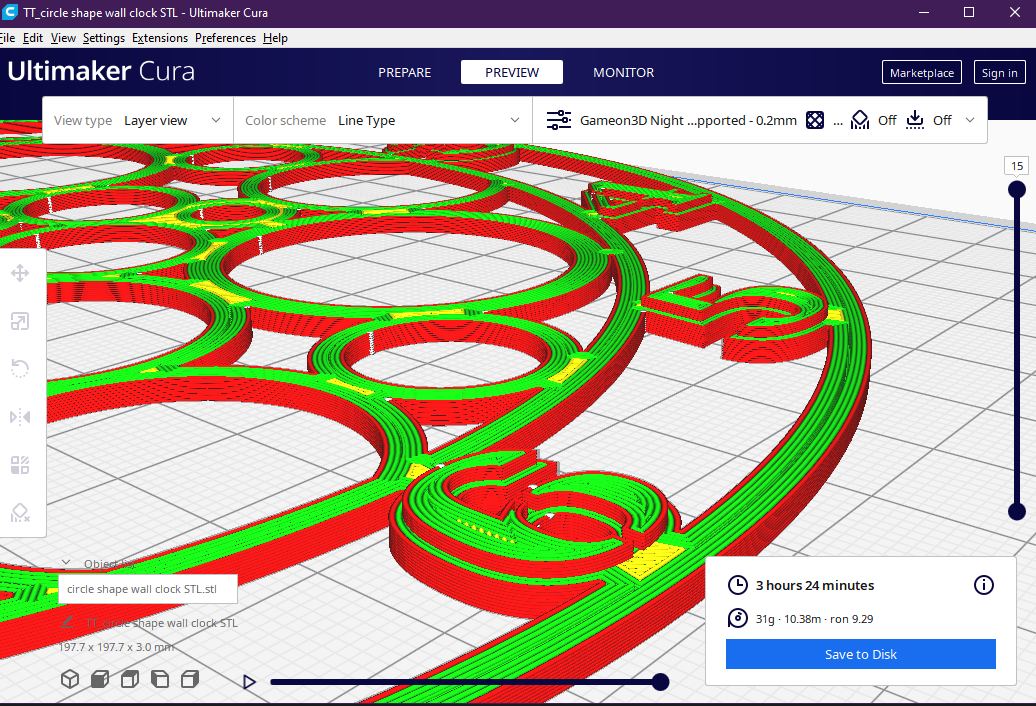Click the build plate adhesion icon
The height and width of the screenshot is (706, 1036).
[915, 120]
